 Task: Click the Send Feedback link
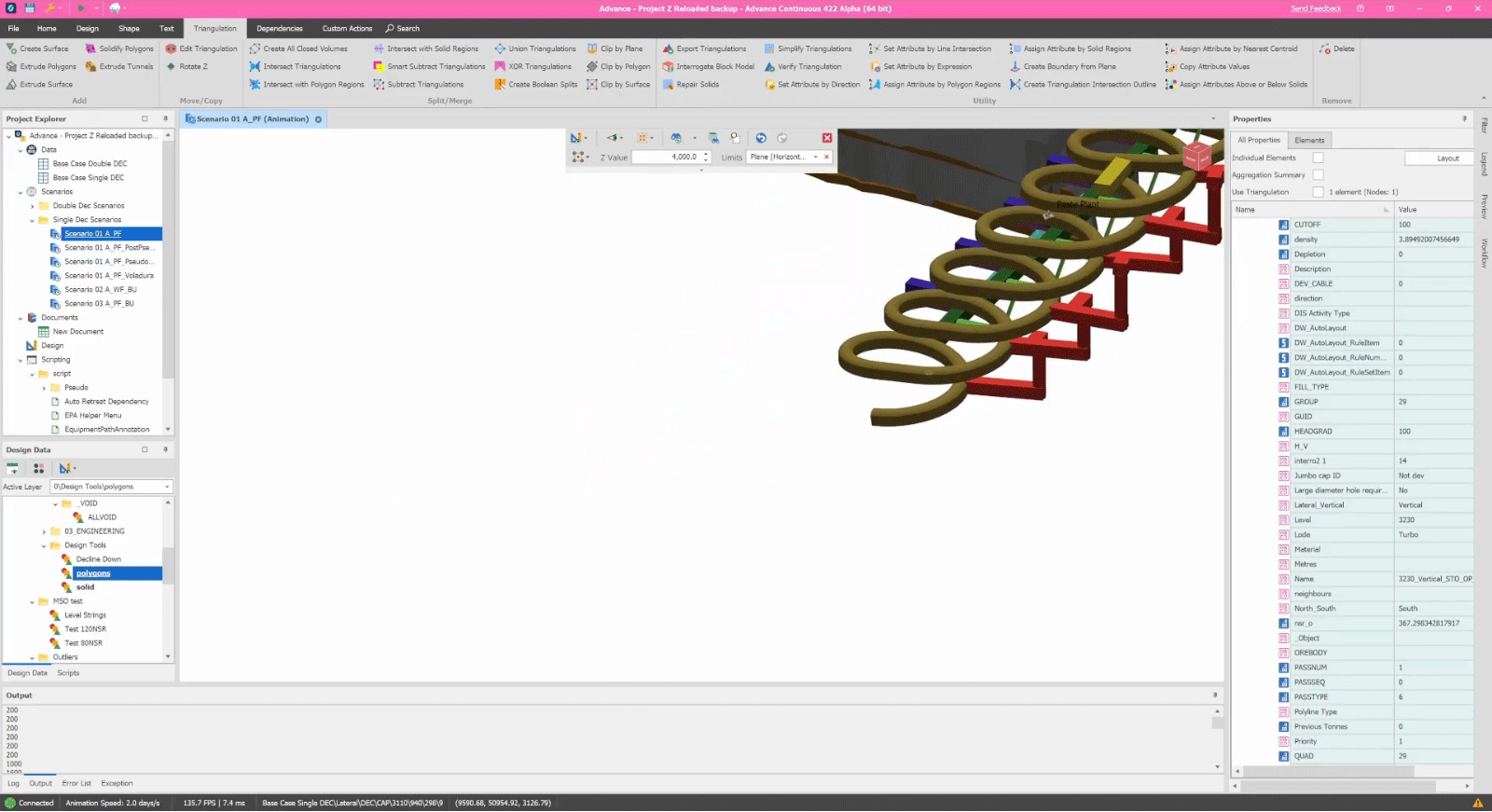[1315, 8]
